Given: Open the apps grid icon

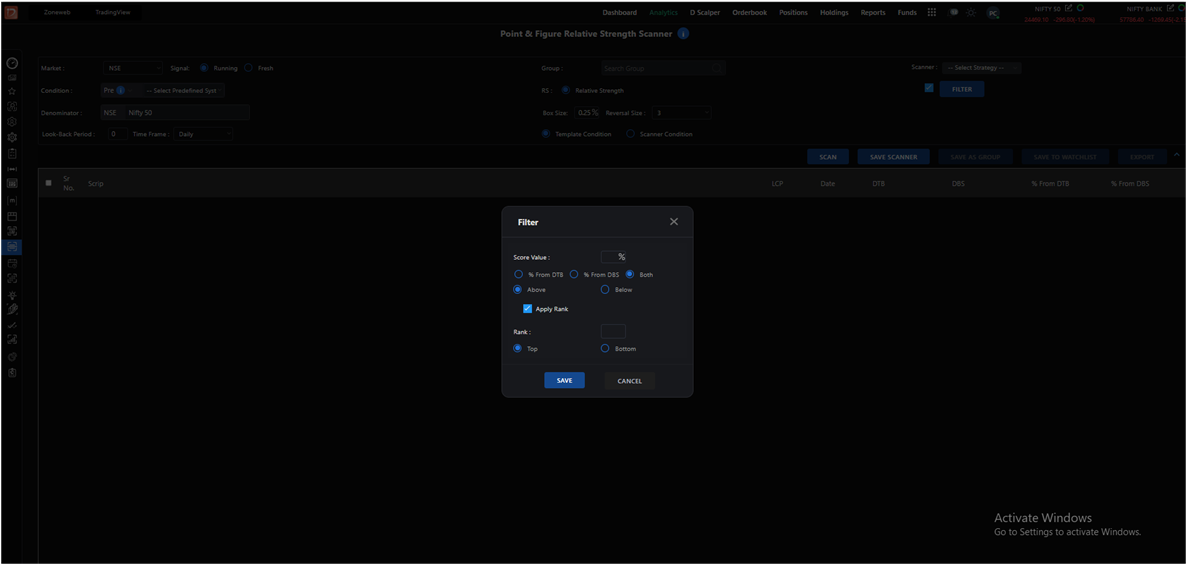Looking at the screenshot, I should 932,12.
